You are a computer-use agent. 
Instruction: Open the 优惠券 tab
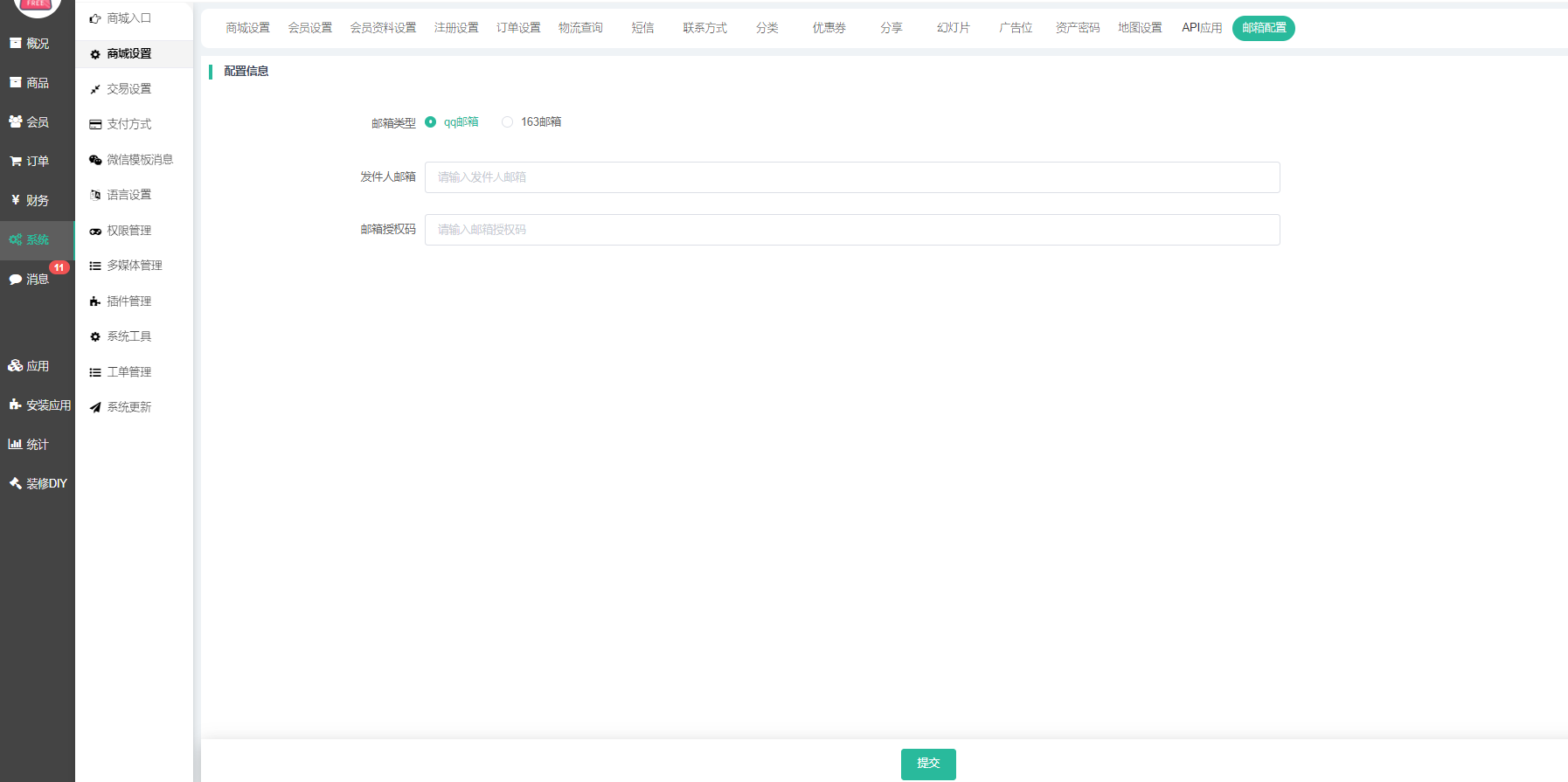829,28
